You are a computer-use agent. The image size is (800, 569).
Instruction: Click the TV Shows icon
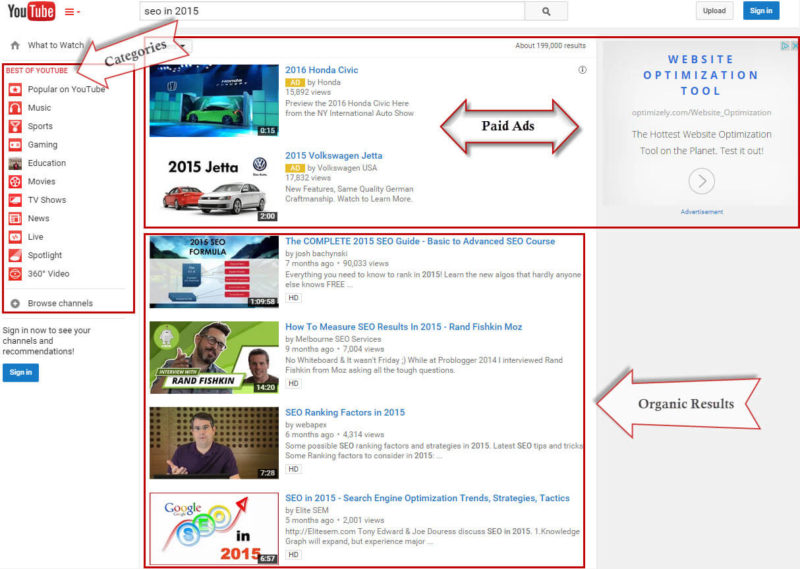coord(15,200)
